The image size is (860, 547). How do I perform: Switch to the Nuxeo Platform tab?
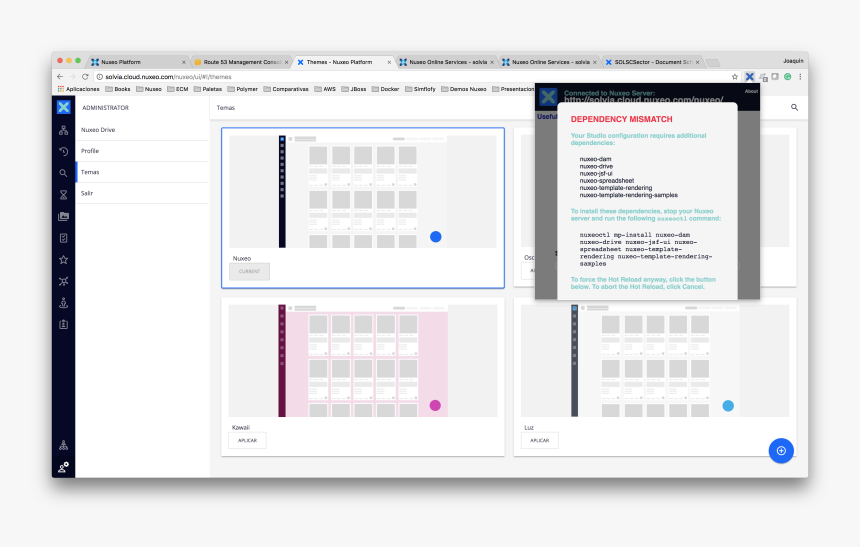[137, 62]
